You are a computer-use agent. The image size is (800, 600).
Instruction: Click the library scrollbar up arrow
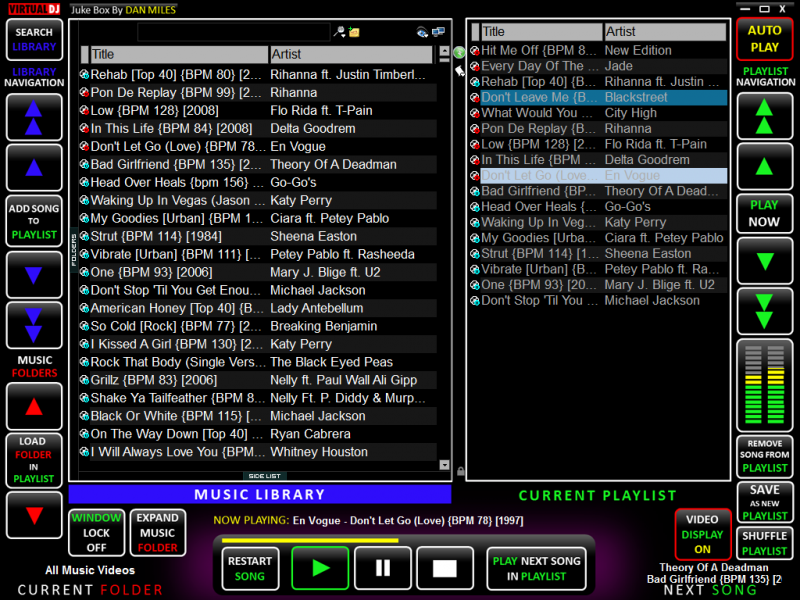444,51
